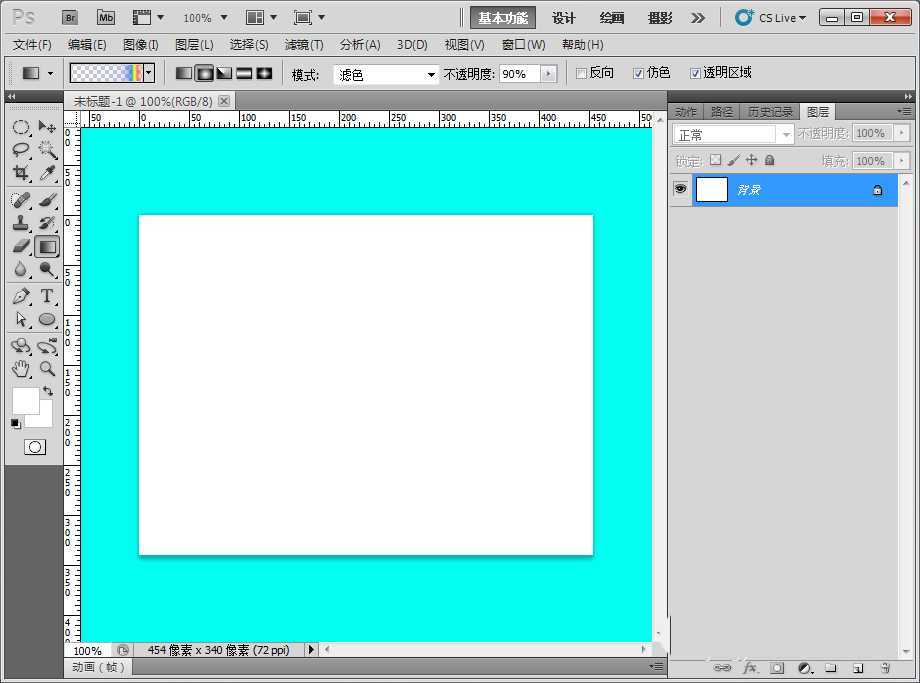This screenshot has height=683, width=920.
Task: Click the 背景 layer lock icon
Action: point(876,190)
